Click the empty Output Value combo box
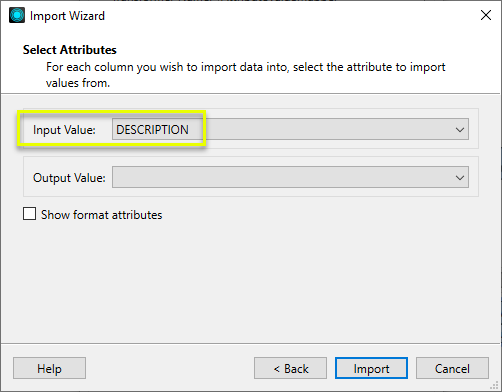The image size is (502, 392). click(290, 177)
